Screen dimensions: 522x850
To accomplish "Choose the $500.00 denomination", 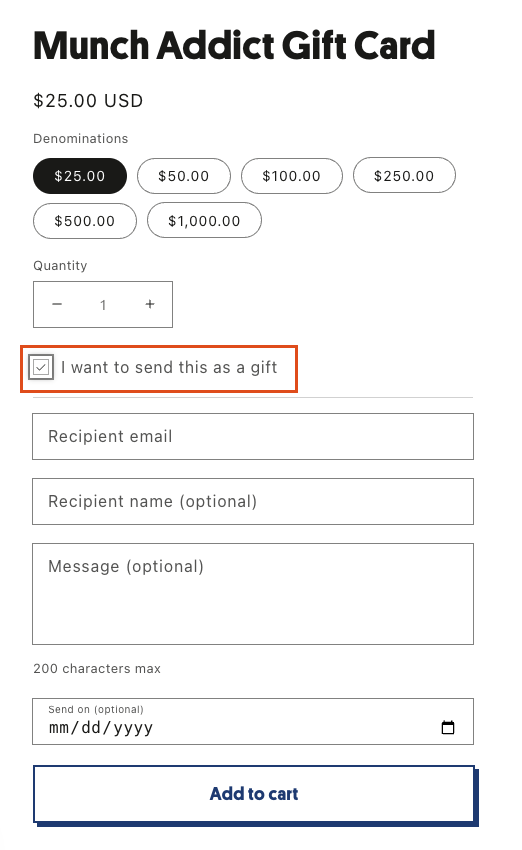I will pyautogui.click(x=85, y=221).
